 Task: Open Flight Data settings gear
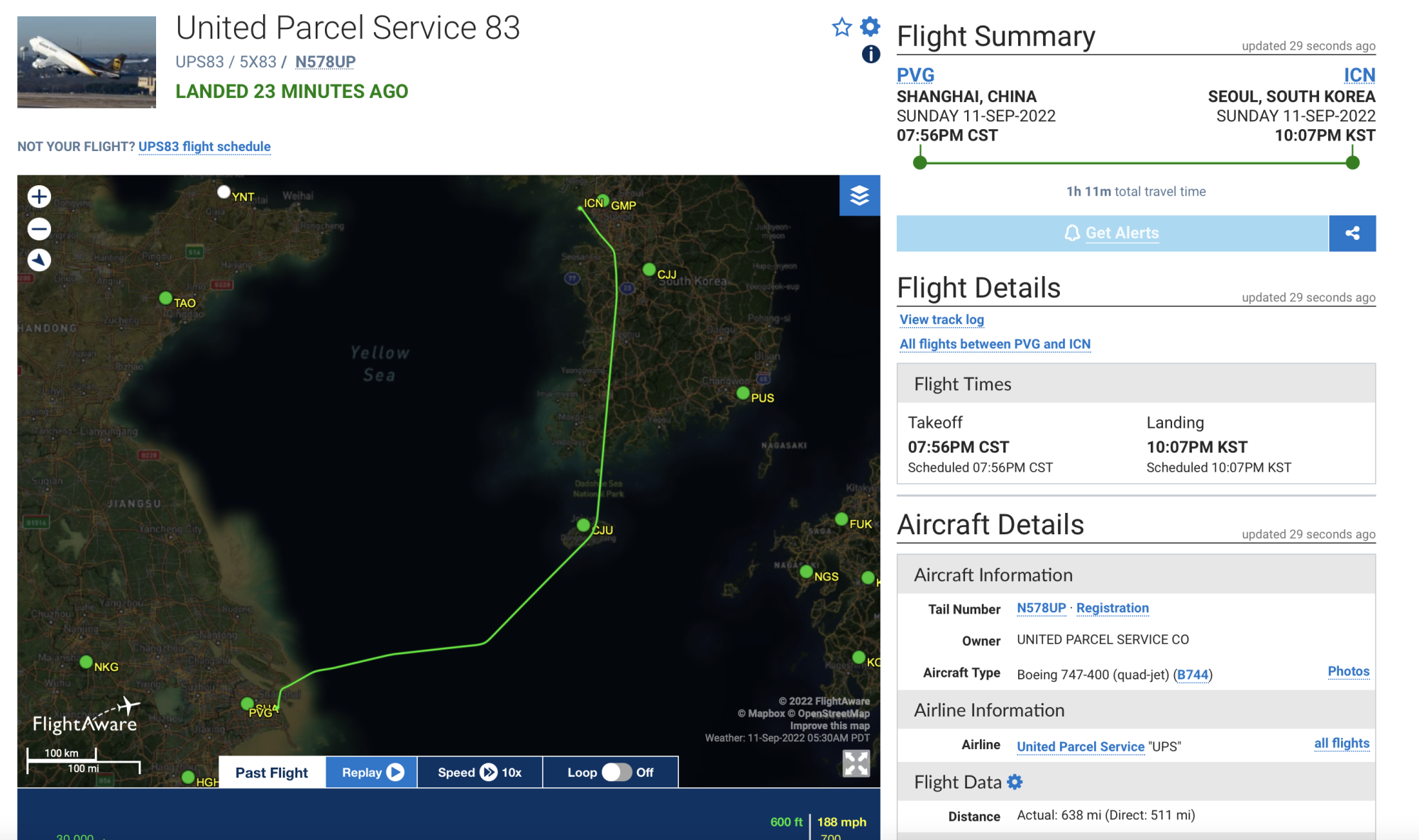[1015, 782]
